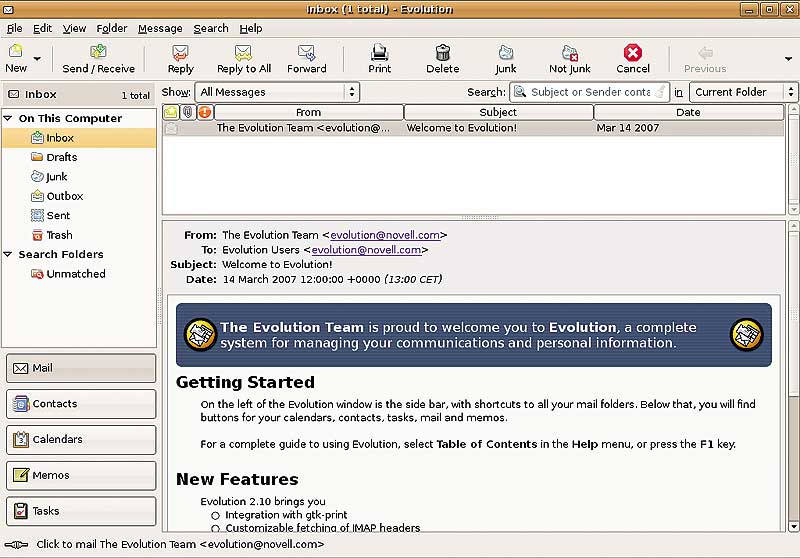
Task: Select the Welcome to Evolution! message row
Action: click(473, 128)
